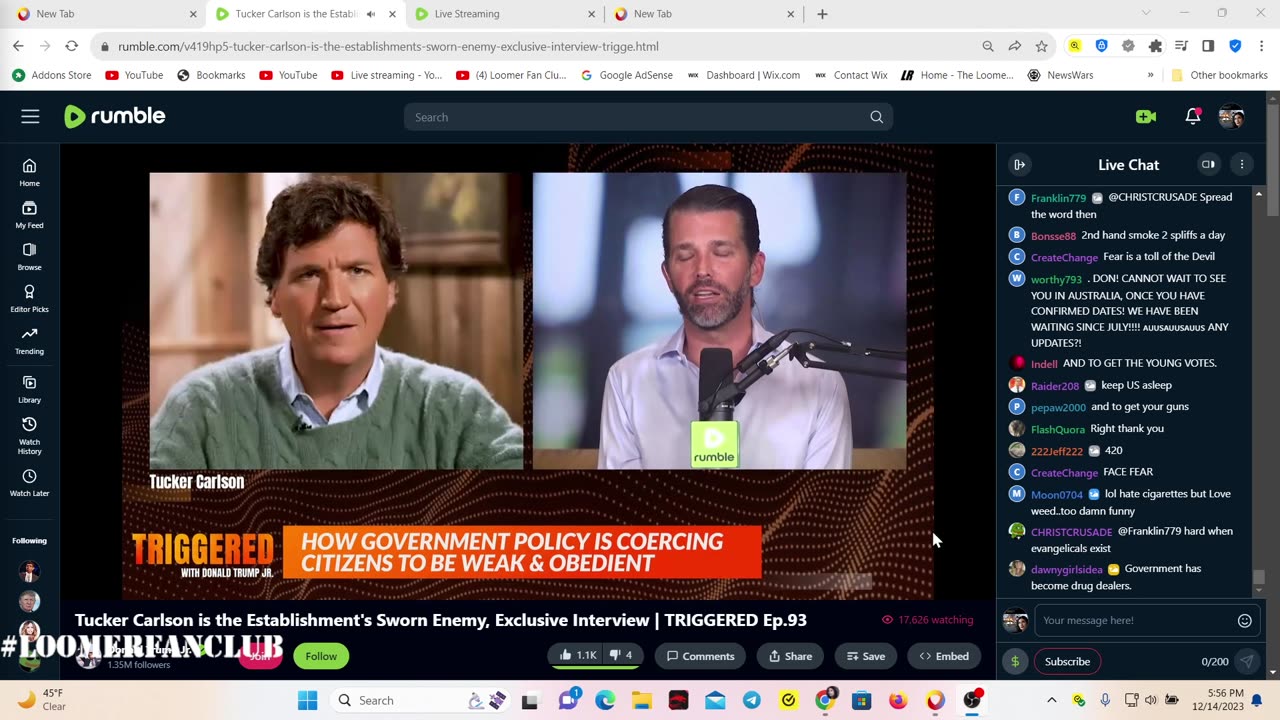Open Rumble notifications bell
Viewport: 1280px width, 720px height.
1193,116
